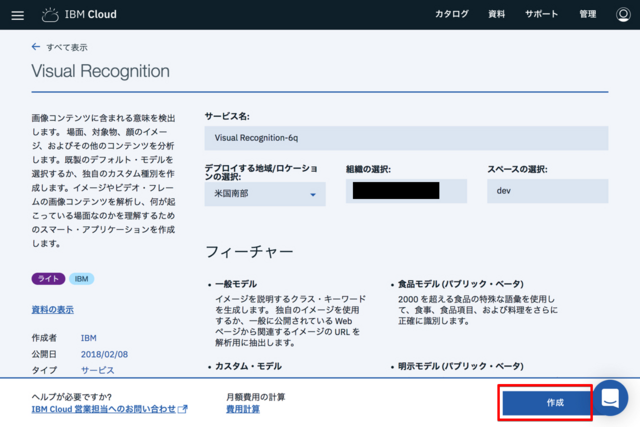This screenshot has width=640, height=427.
Task: Open the chat support bubble icon
Action: pyautogui.click(x=610, y=398)
